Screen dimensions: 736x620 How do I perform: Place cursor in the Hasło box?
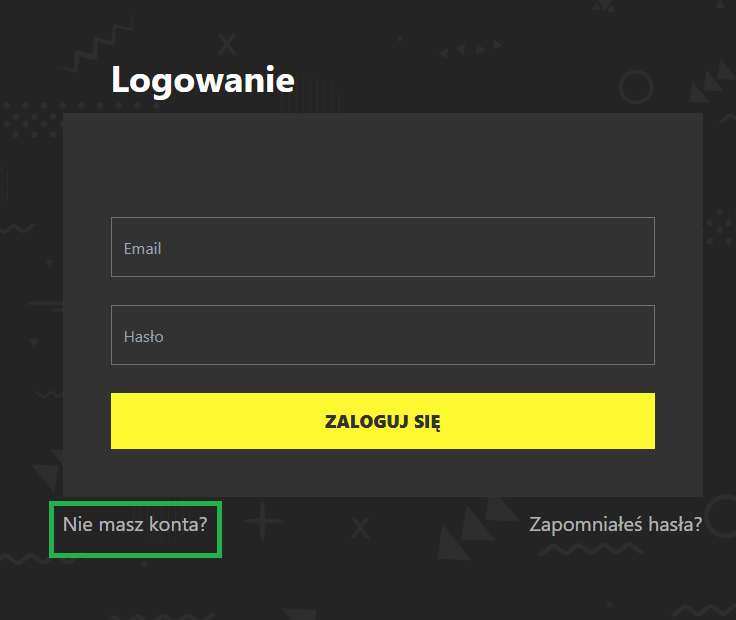[383, 335]
